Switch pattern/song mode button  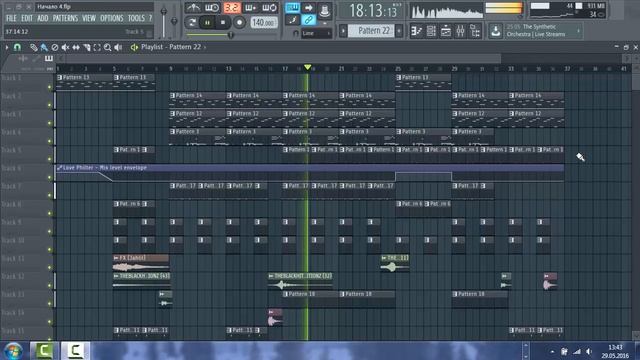[192, 22]
